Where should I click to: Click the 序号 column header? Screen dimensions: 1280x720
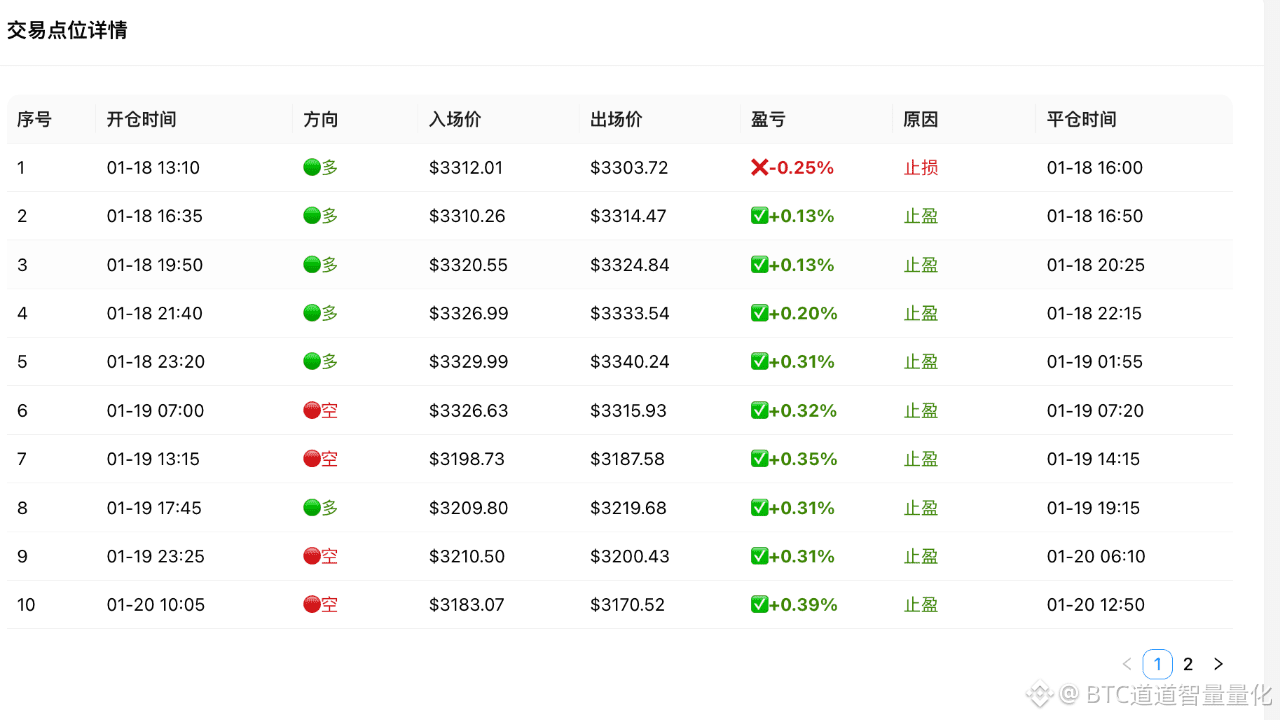[34, 119]
